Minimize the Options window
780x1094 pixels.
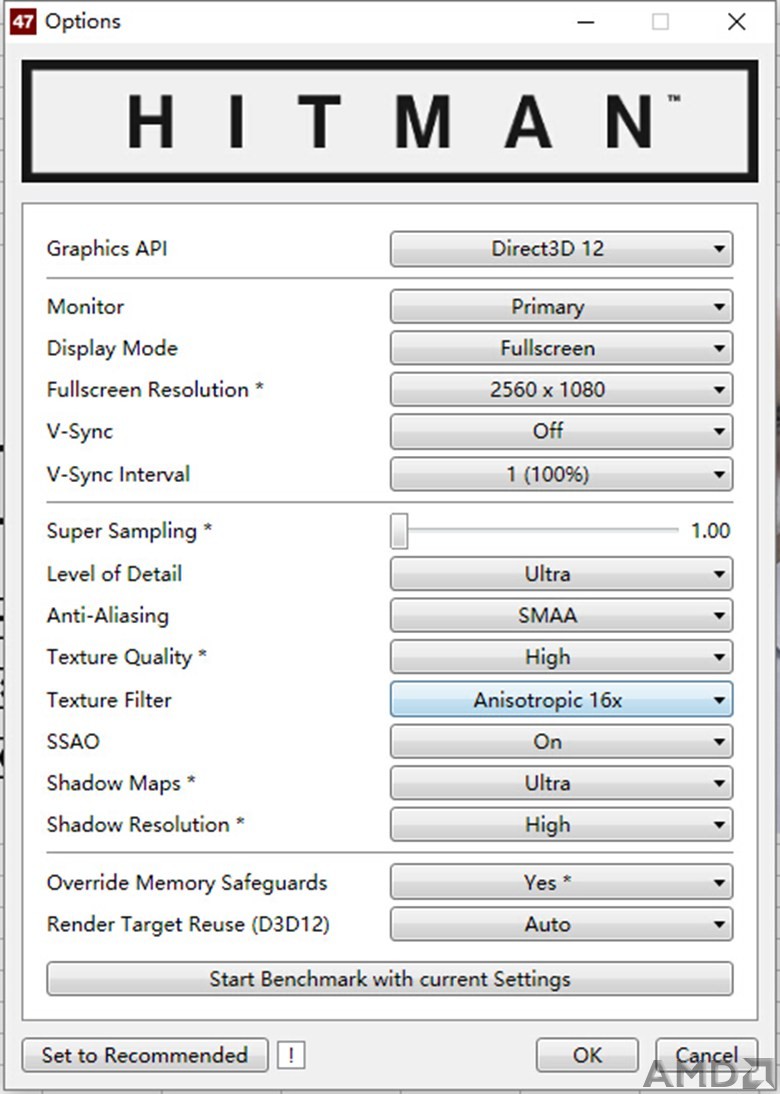586,22
